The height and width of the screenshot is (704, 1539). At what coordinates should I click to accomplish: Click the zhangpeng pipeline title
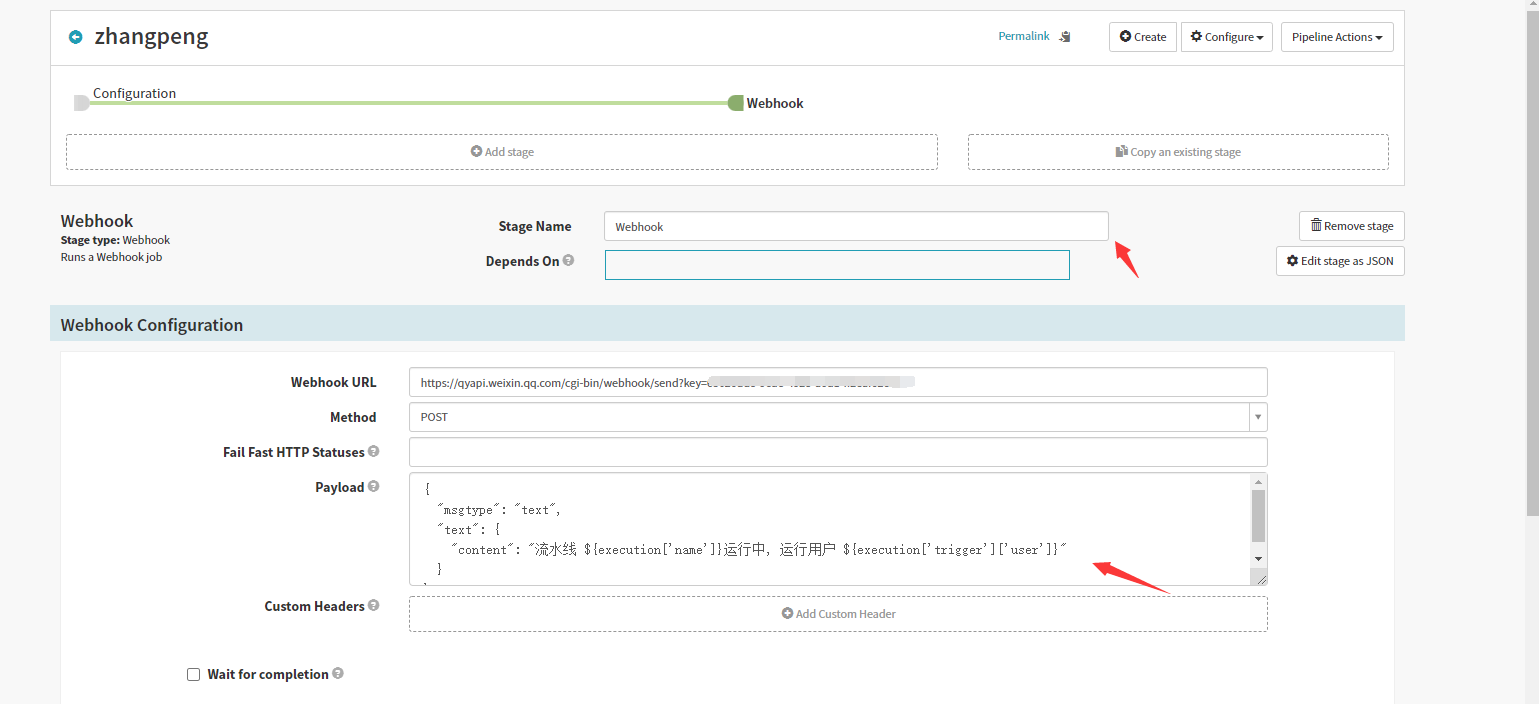point(151,37)
